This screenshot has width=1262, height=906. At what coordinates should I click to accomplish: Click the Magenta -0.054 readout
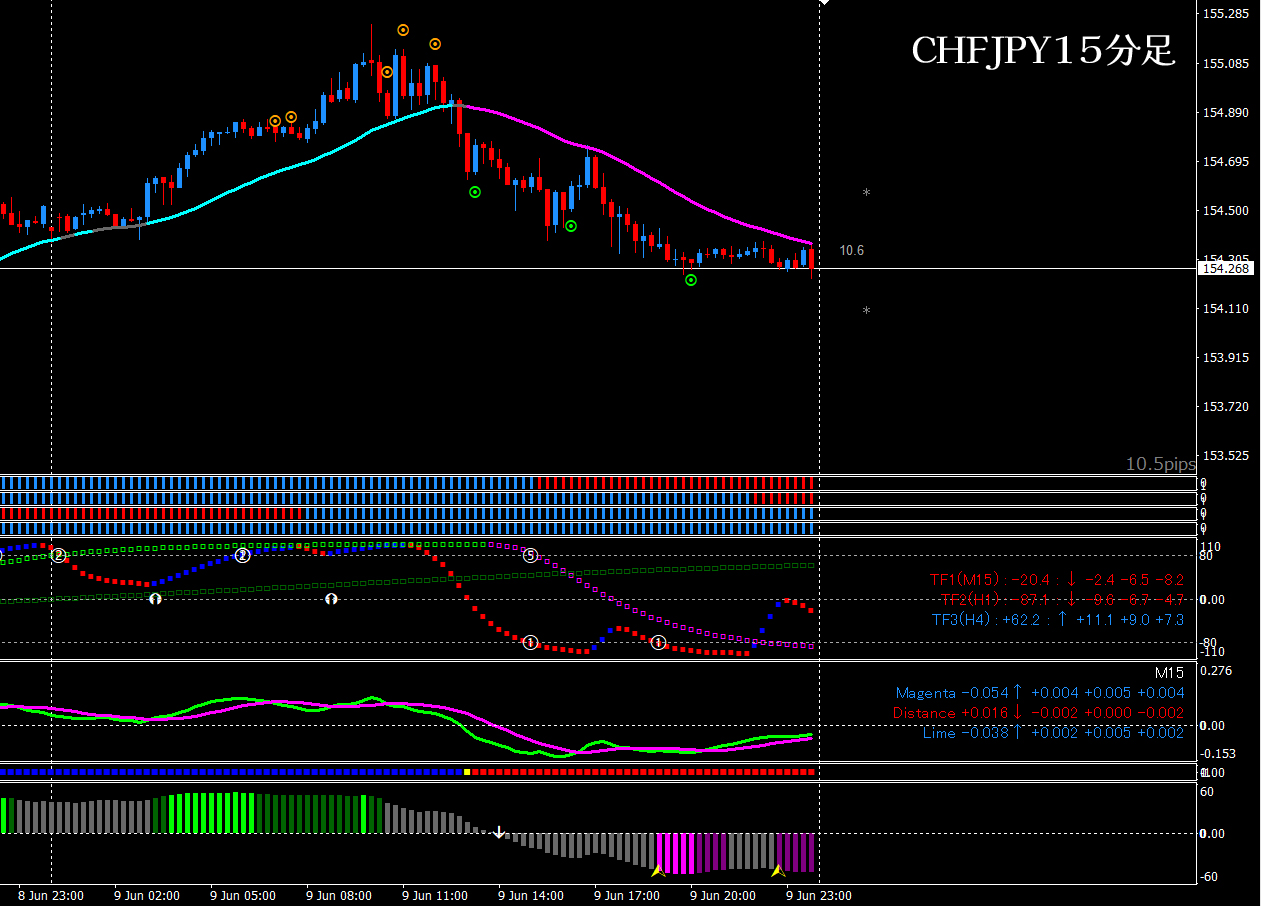[x=1040, y=693]
